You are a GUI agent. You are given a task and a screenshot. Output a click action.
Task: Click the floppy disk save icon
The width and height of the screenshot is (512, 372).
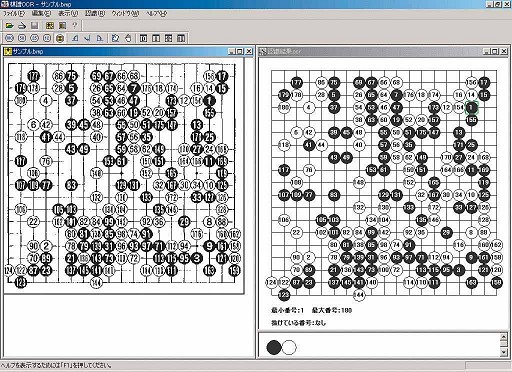[x=34, y=26]
